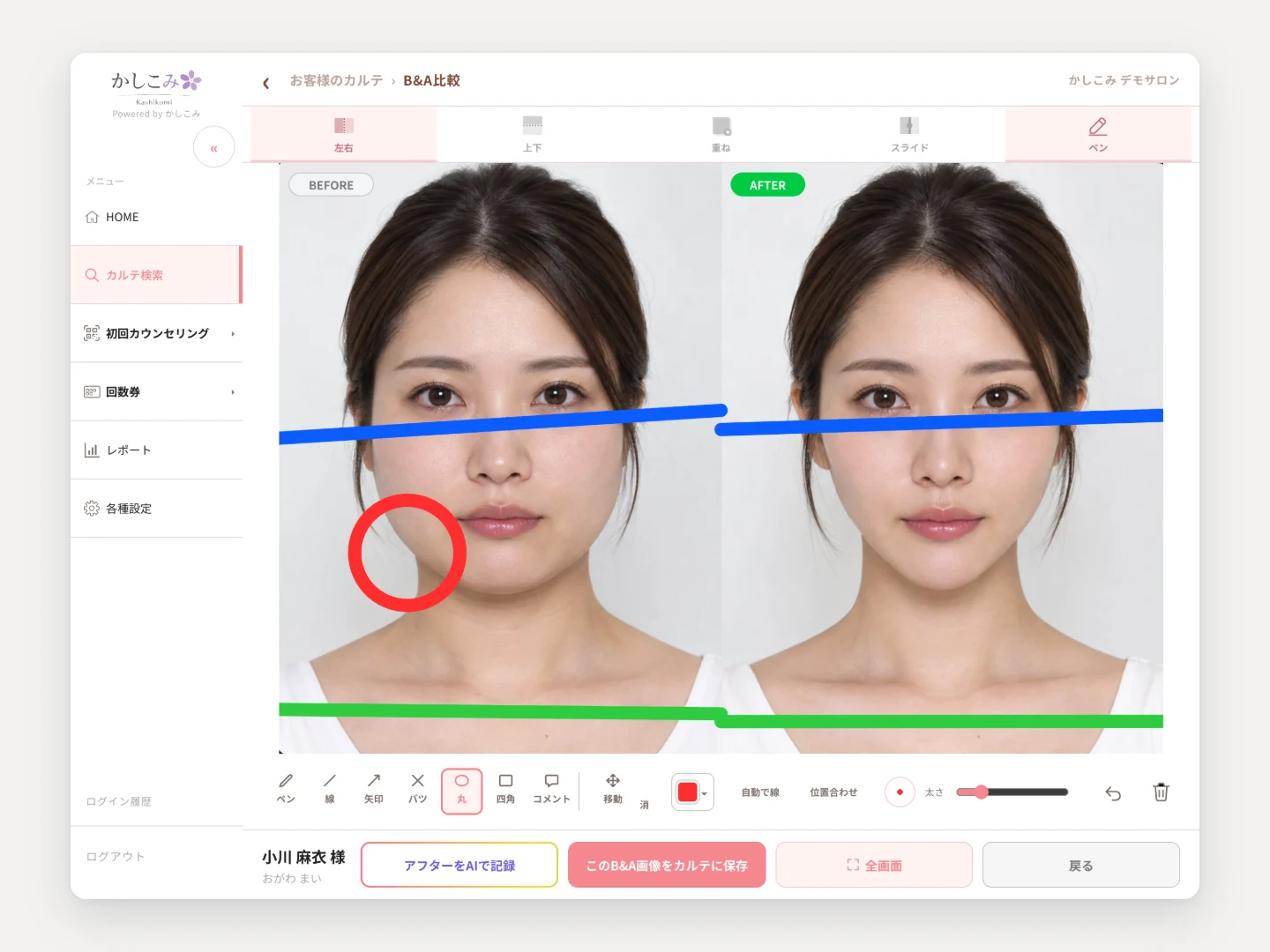Activate the コメント comment tool

[x=551, y=789]
